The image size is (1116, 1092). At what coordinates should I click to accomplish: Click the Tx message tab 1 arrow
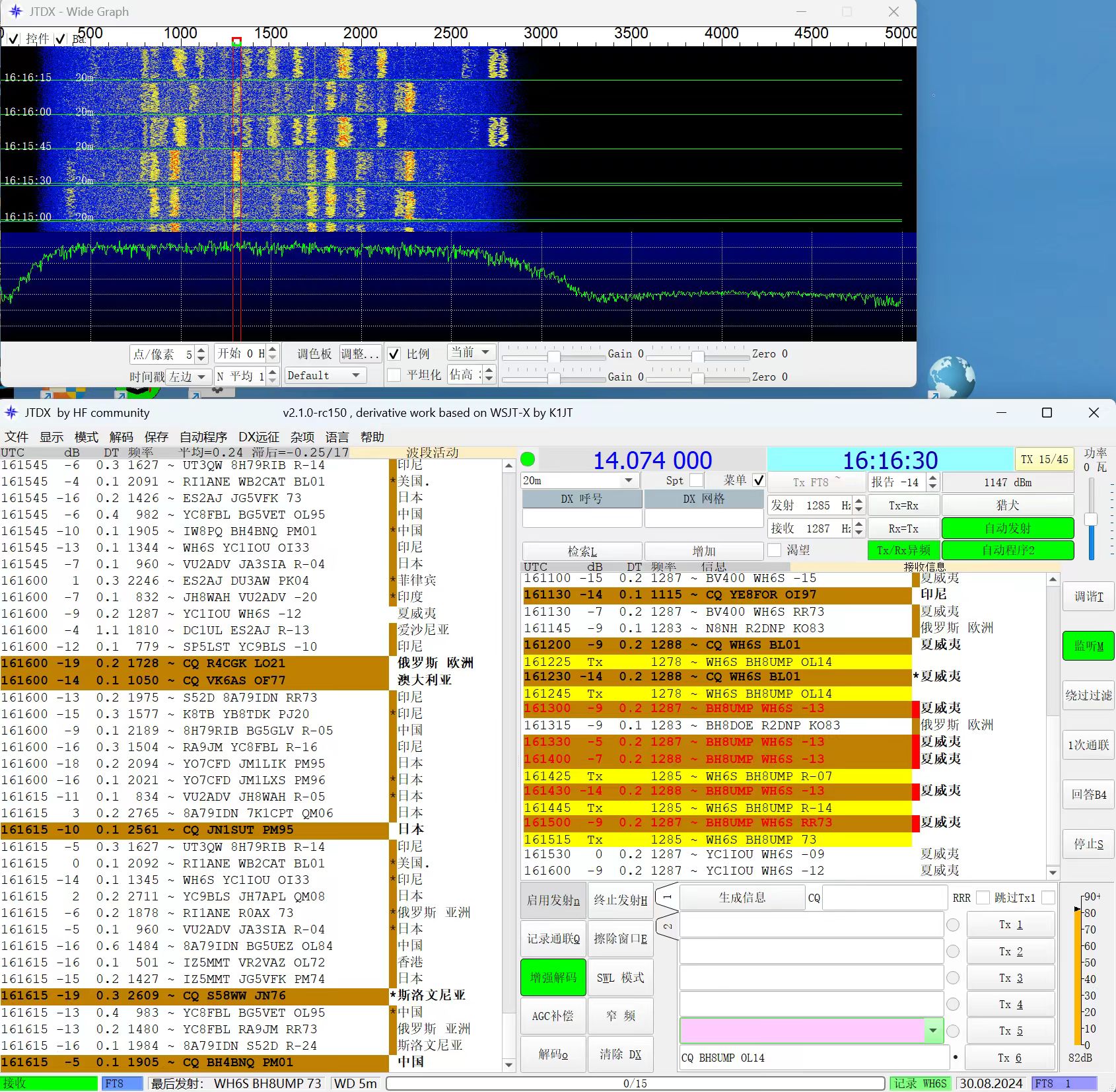point(667,897)
